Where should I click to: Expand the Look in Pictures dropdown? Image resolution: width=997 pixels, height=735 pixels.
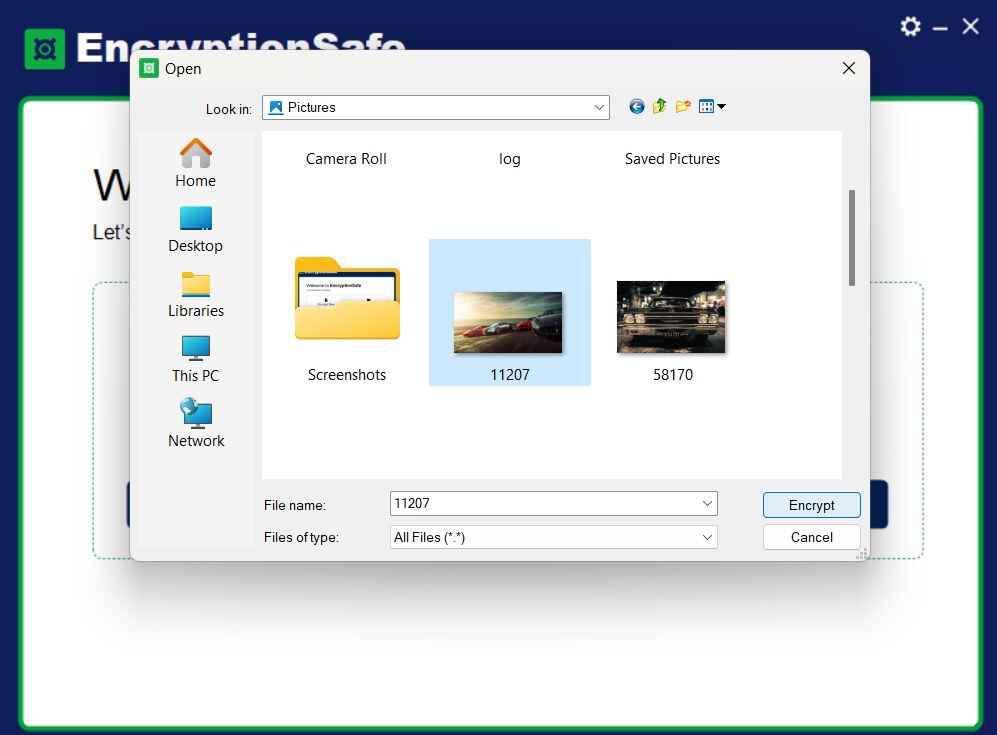pyautogui.click(x=599, y=107)
